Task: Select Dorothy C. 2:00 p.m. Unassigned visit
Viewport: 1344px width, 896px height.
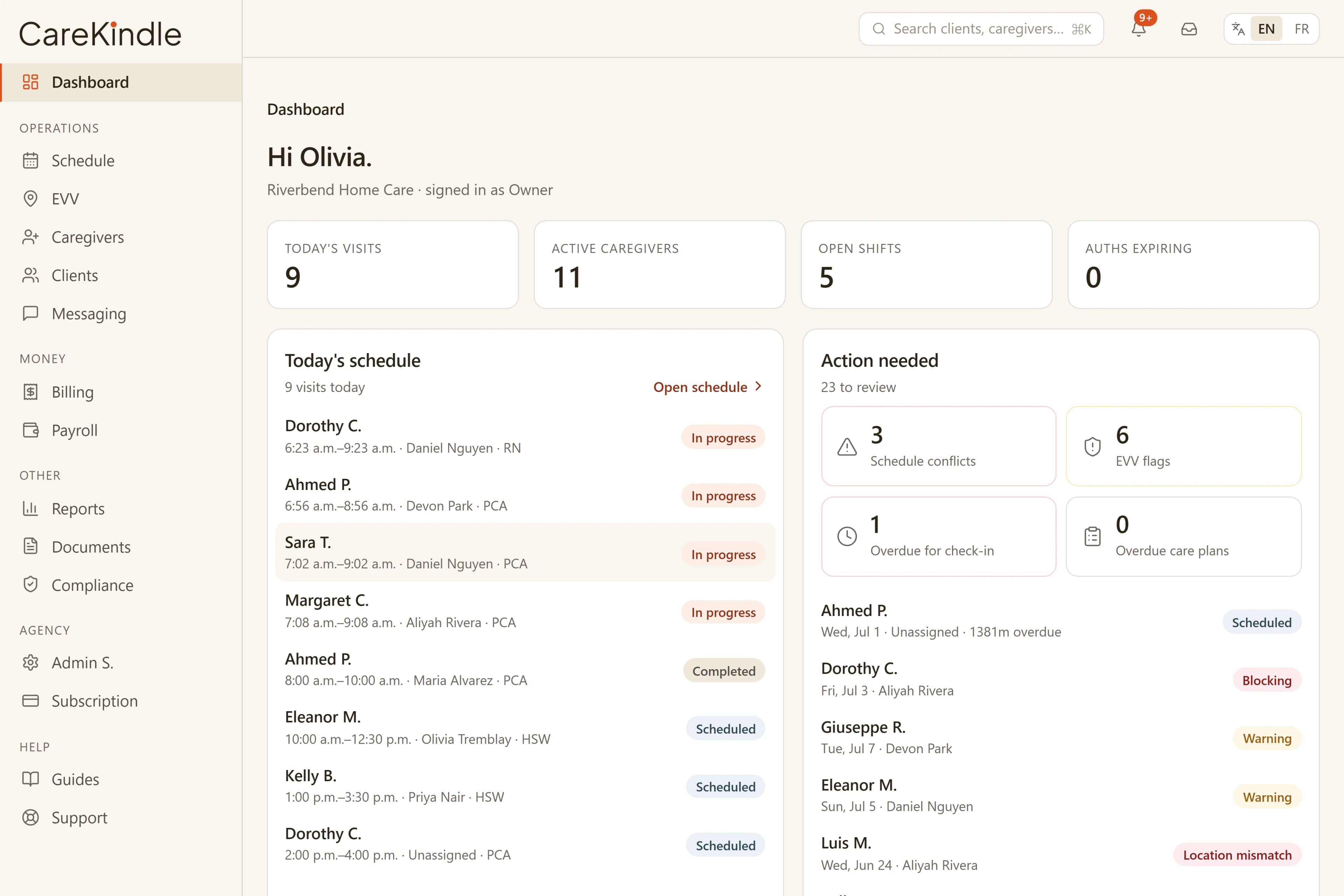Action: point(525,844)
